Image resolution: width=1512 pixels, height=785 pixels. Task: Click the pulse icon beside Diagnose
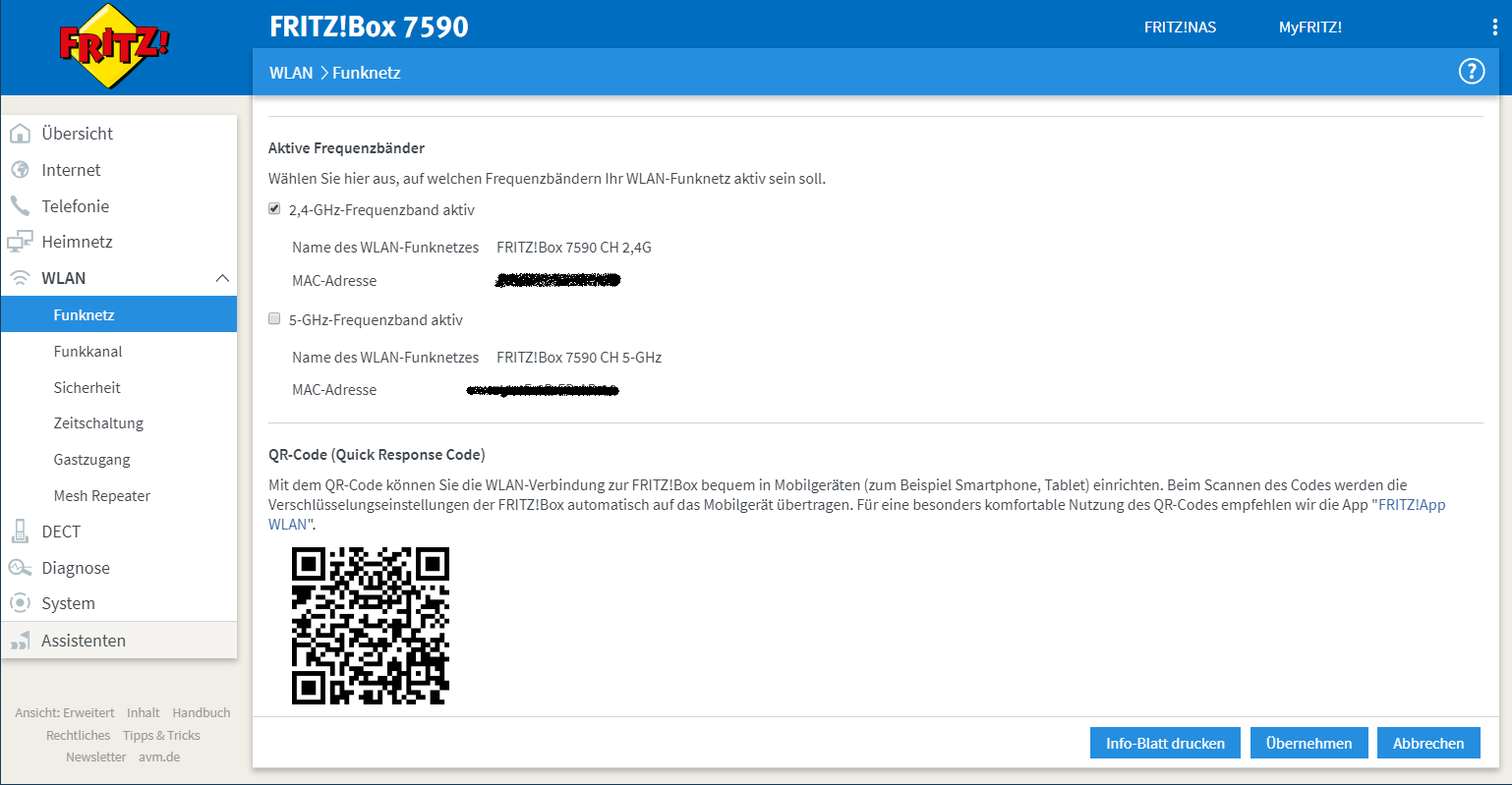tap(20, 568)
